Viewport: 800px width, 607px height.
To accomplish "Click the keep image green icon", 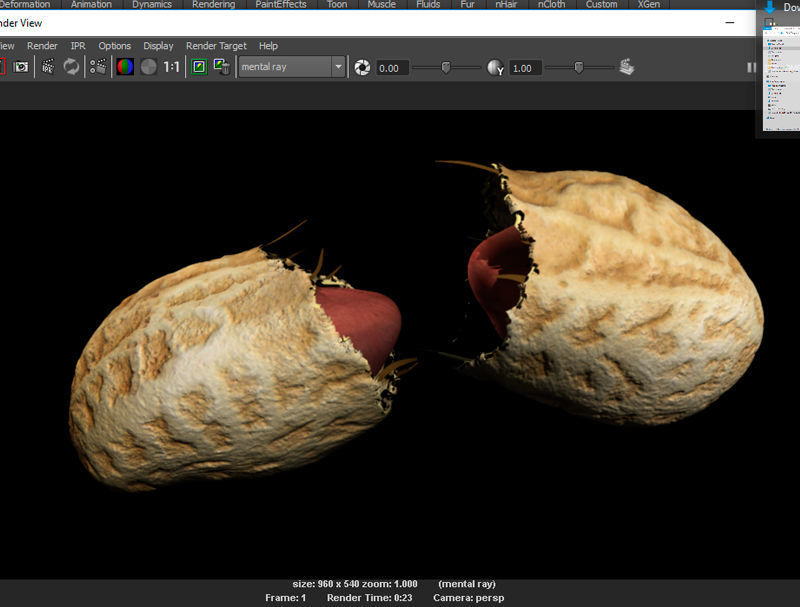I will tap(199, 67).
